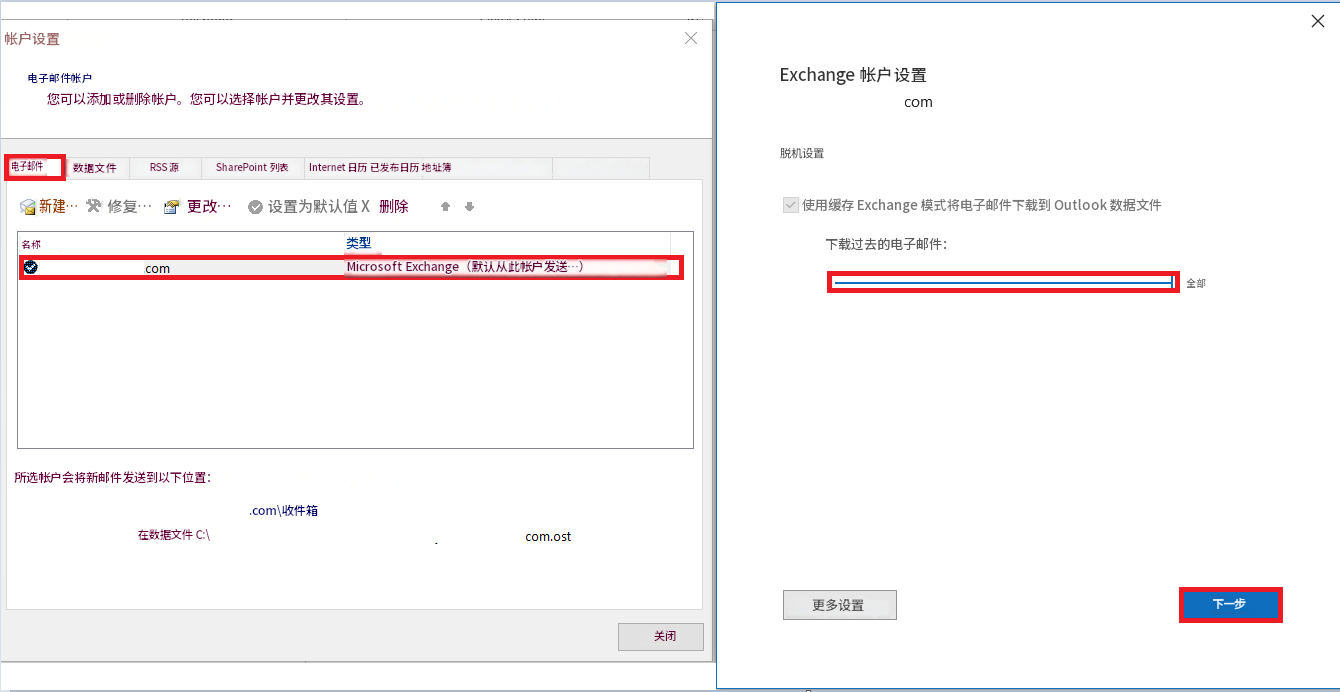The height and width of the screenshot is (692, 1340).
Task: Switch to SharePoint 列表 tab
Action: click(252, 167)
